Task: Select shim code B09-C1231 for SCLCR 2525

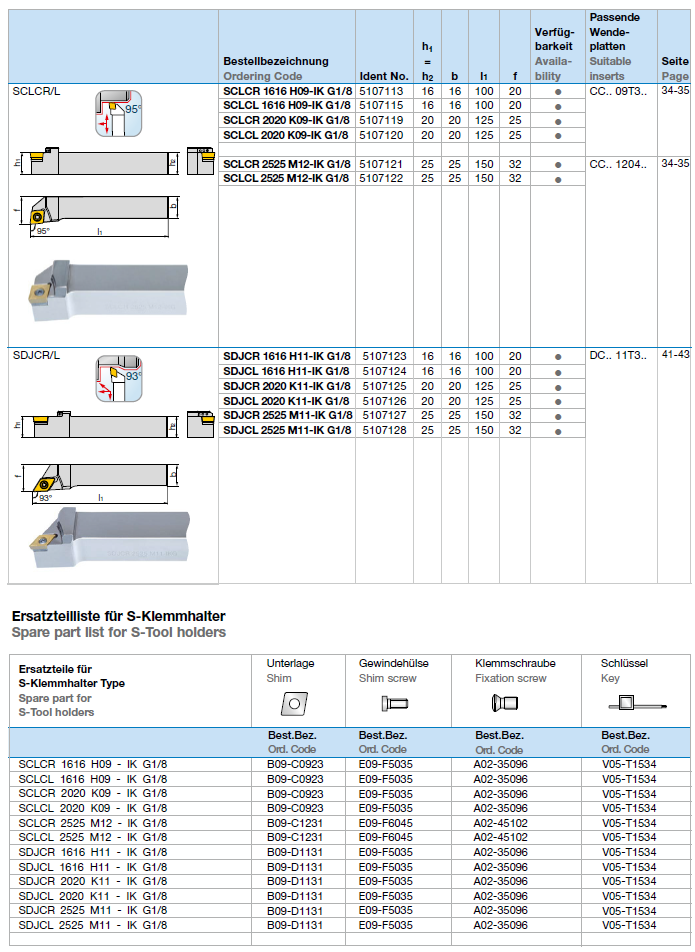Action: (x=295, y=822)
